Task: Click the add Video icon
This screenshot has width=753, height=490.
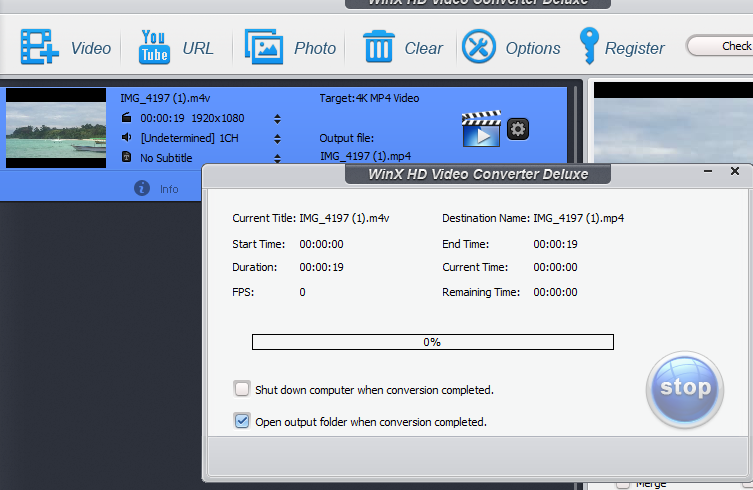Action: (39, 47)
